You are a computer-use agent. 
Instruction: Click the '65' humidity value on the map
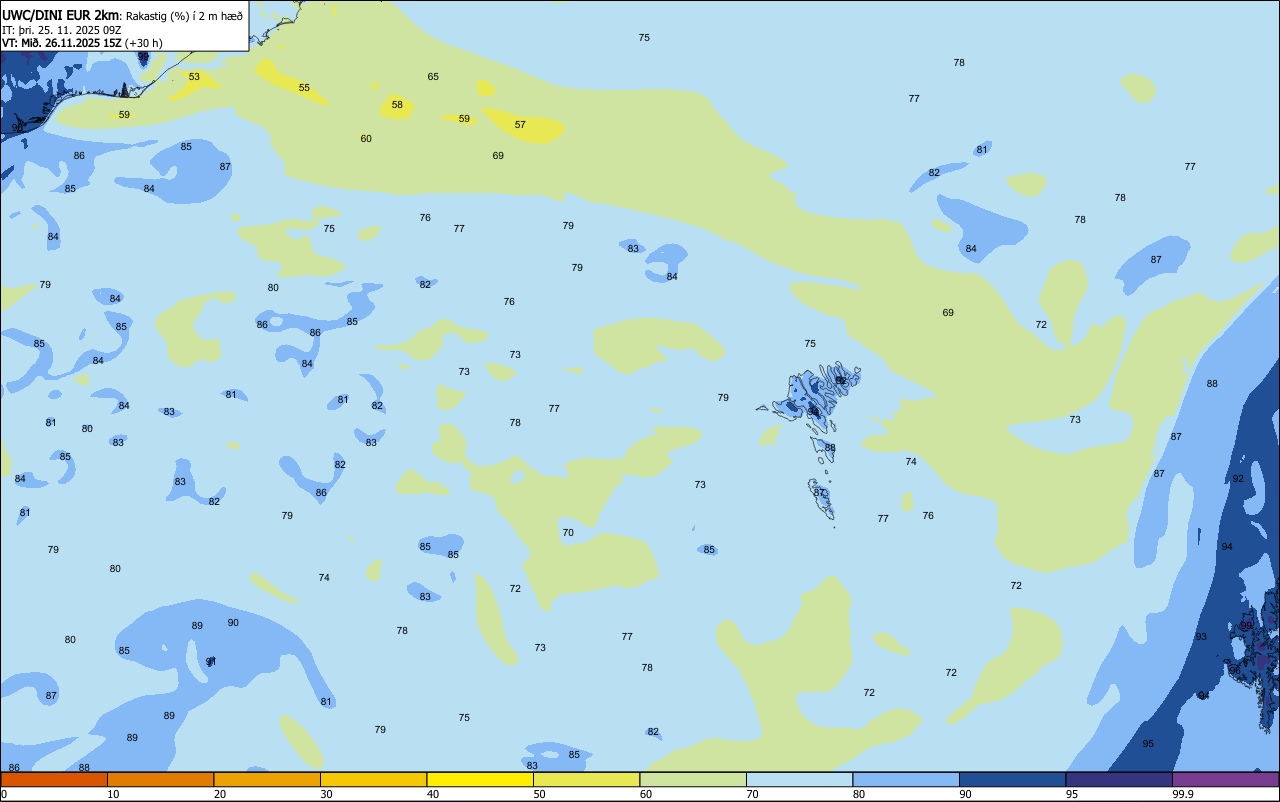pos(433,77)
